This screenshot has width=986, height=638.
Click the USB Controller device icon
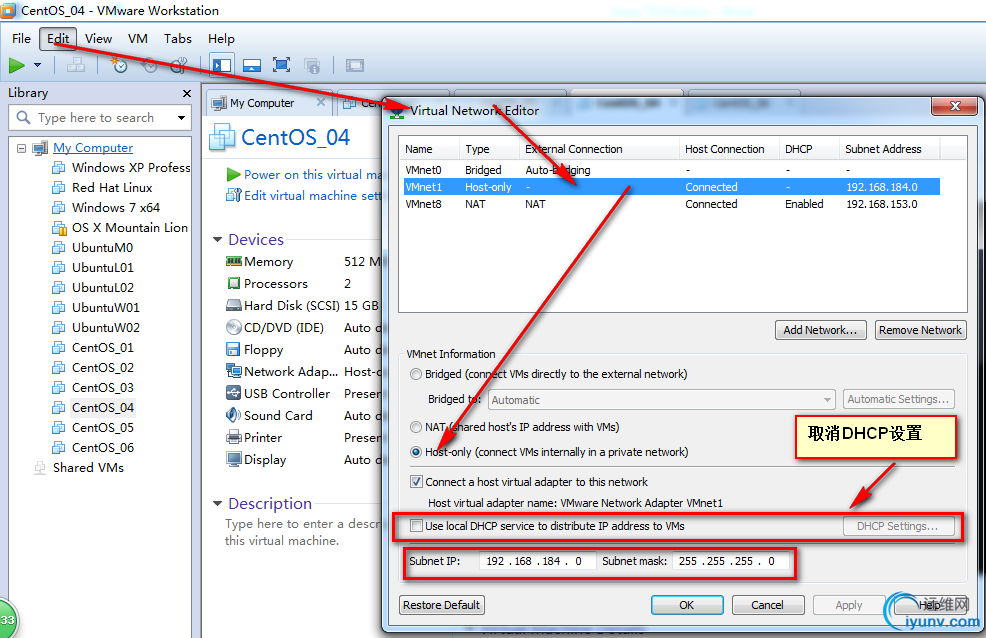click(234, 393)
